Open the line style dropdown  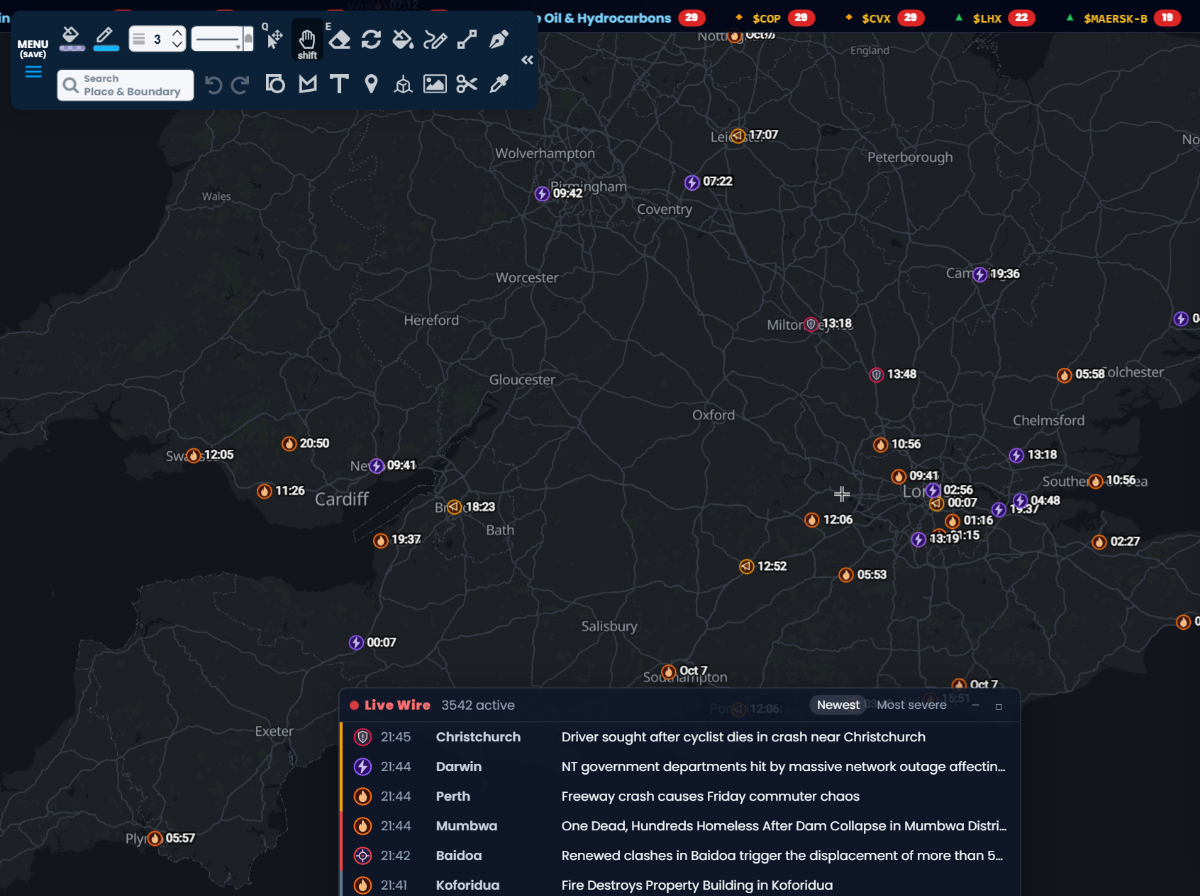(x=222, y=39)
